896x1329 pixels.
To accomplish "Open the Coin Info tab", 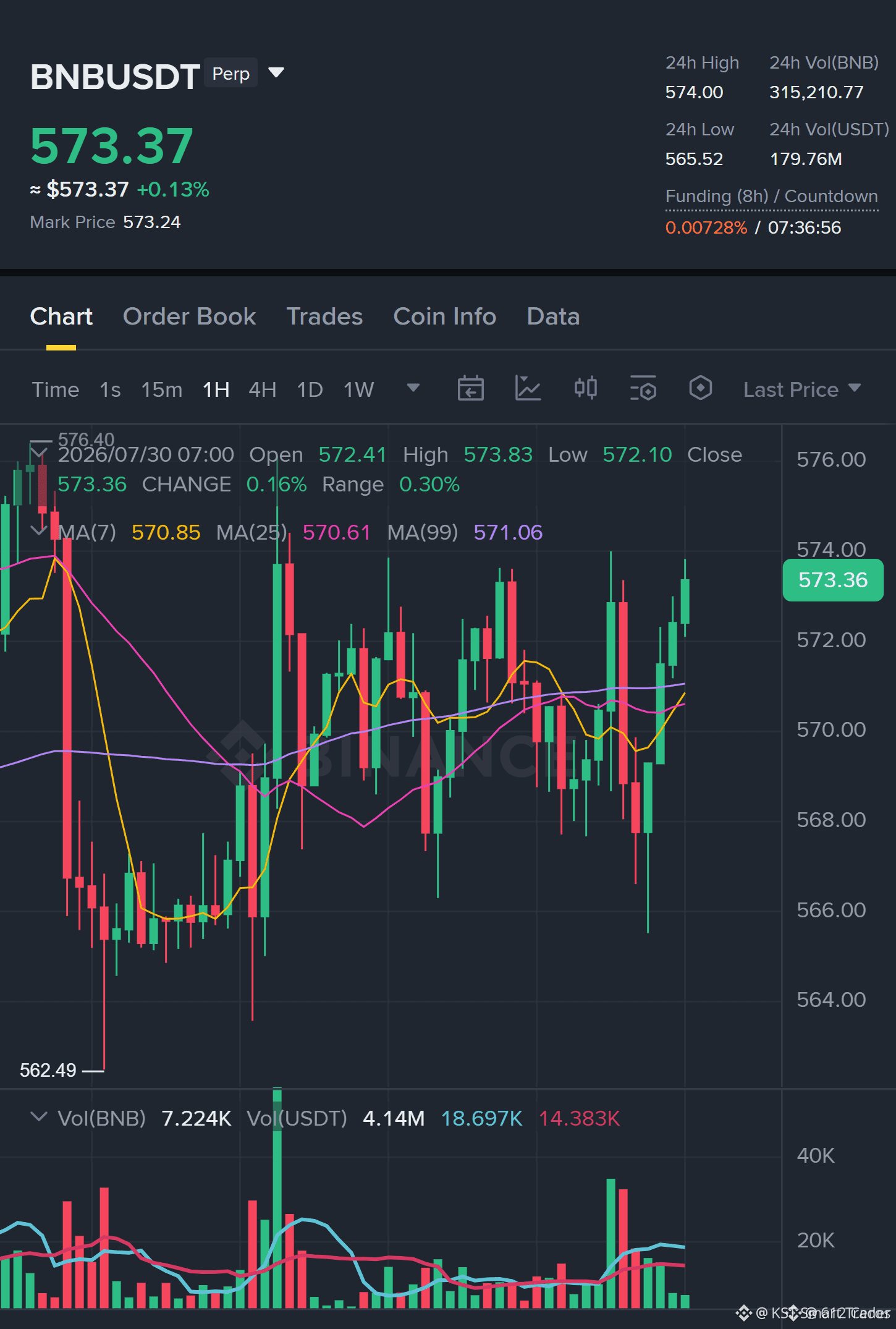I will [445, 316].
